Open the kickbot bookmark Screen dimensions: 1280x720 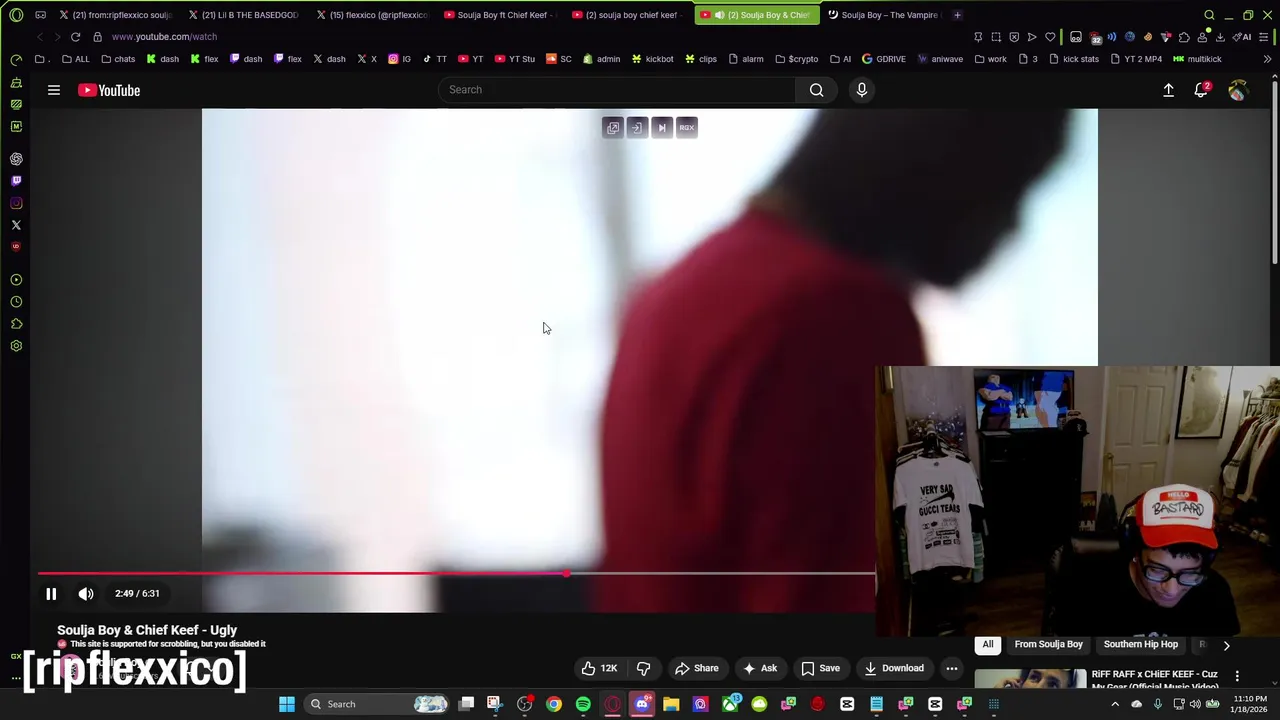(x=652, y=59)
